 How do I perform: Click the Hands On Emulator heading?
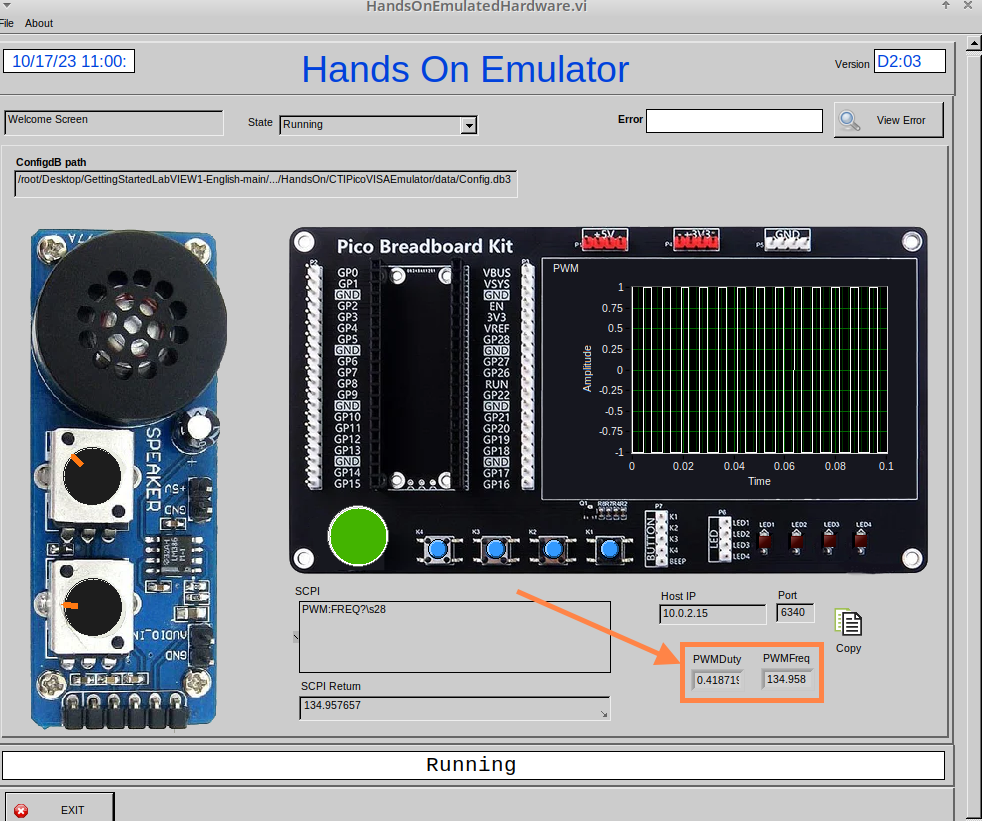click(465, 70)
